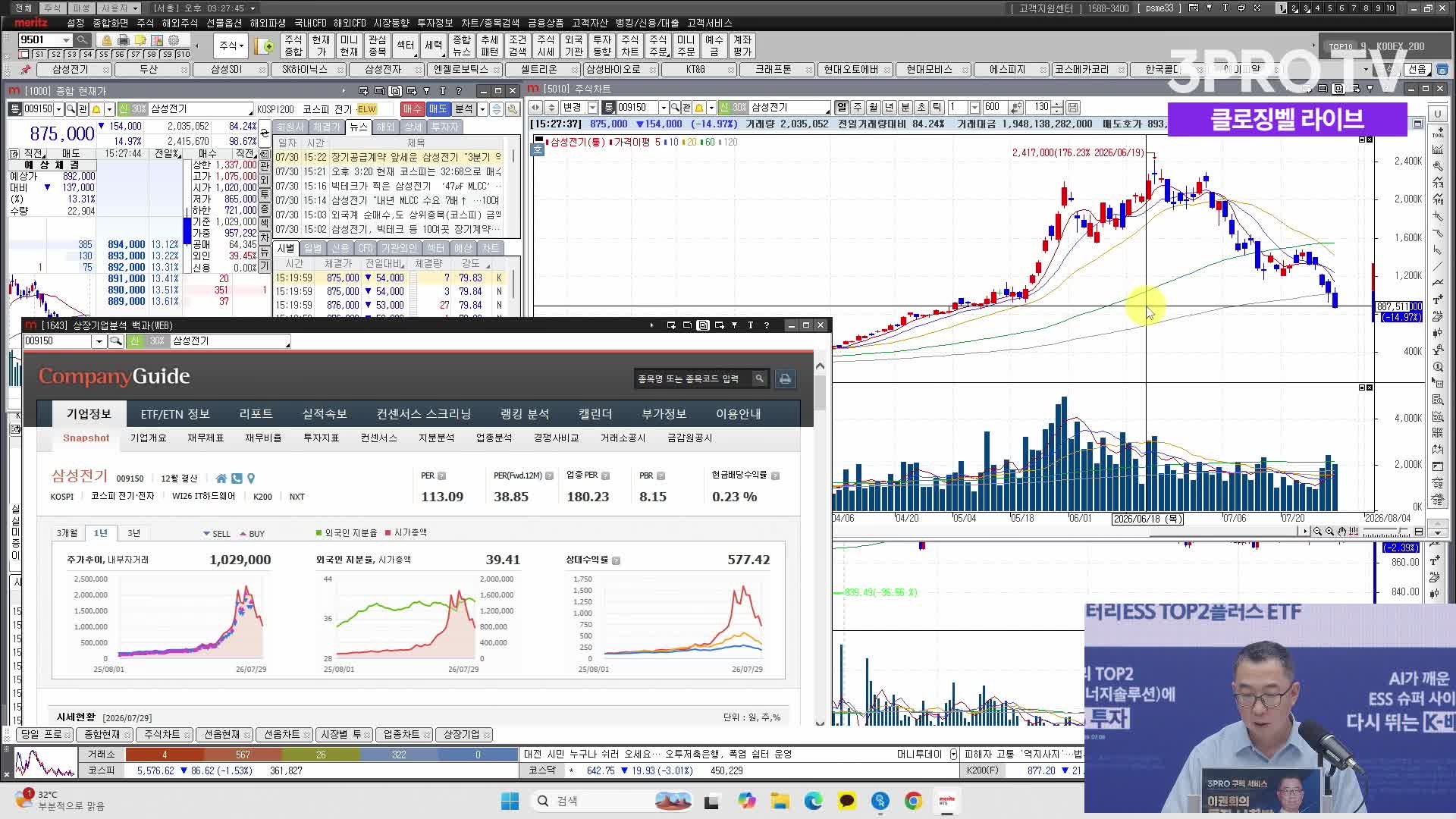Select the 3개월 range option in CompanyGuide chart
Image resolution: width=1456 pixels, height=819 pixels.
[67, 533]
